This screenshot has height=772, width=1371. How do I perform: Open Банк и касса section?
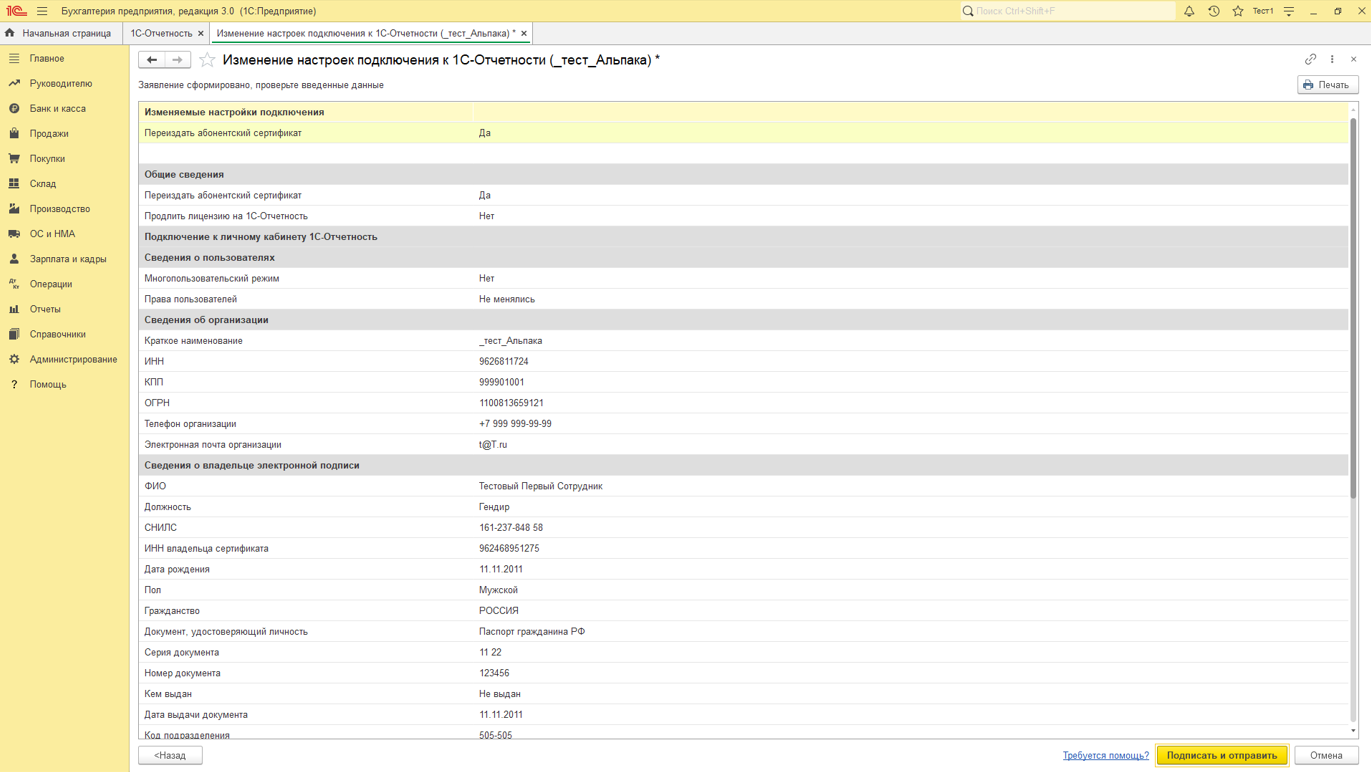[x=65, y=108]
